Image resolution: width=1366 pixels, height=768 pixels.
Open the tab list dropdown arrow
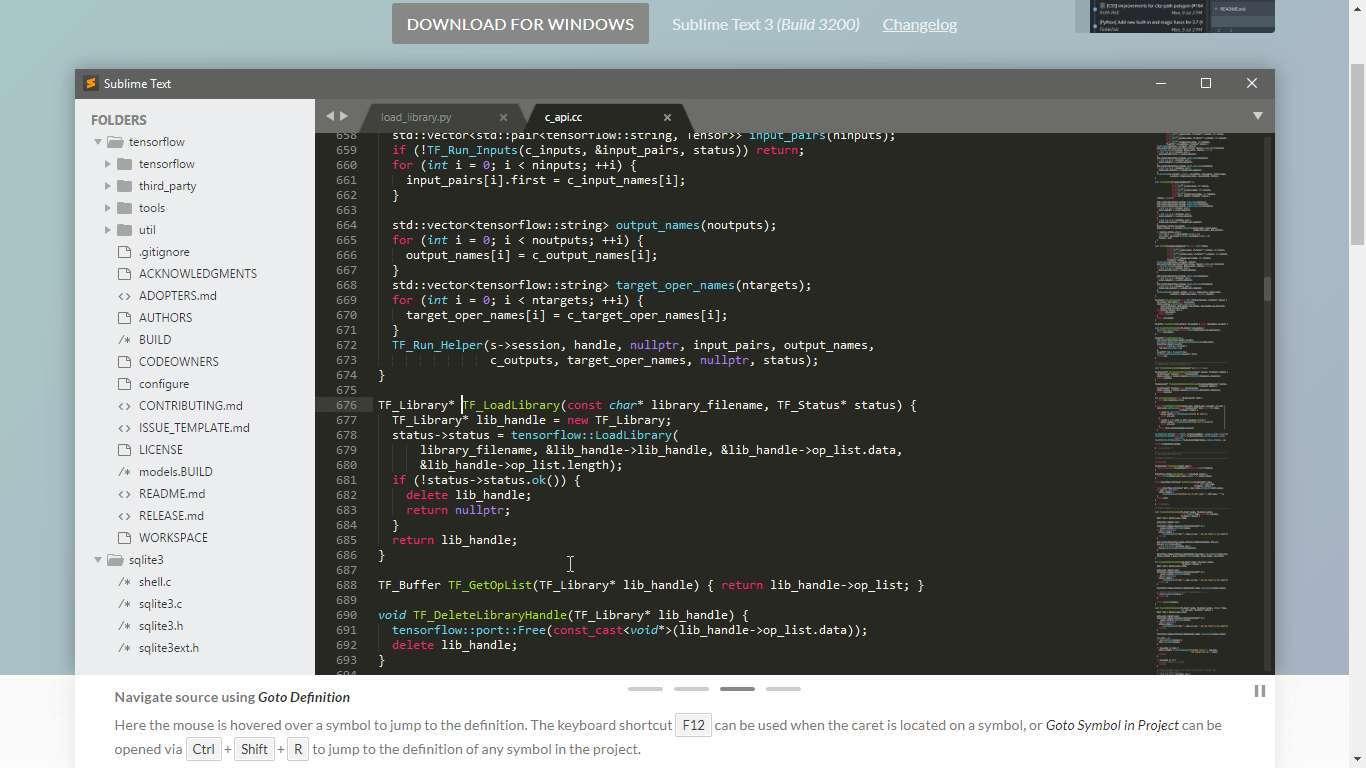pos(1258,116)
